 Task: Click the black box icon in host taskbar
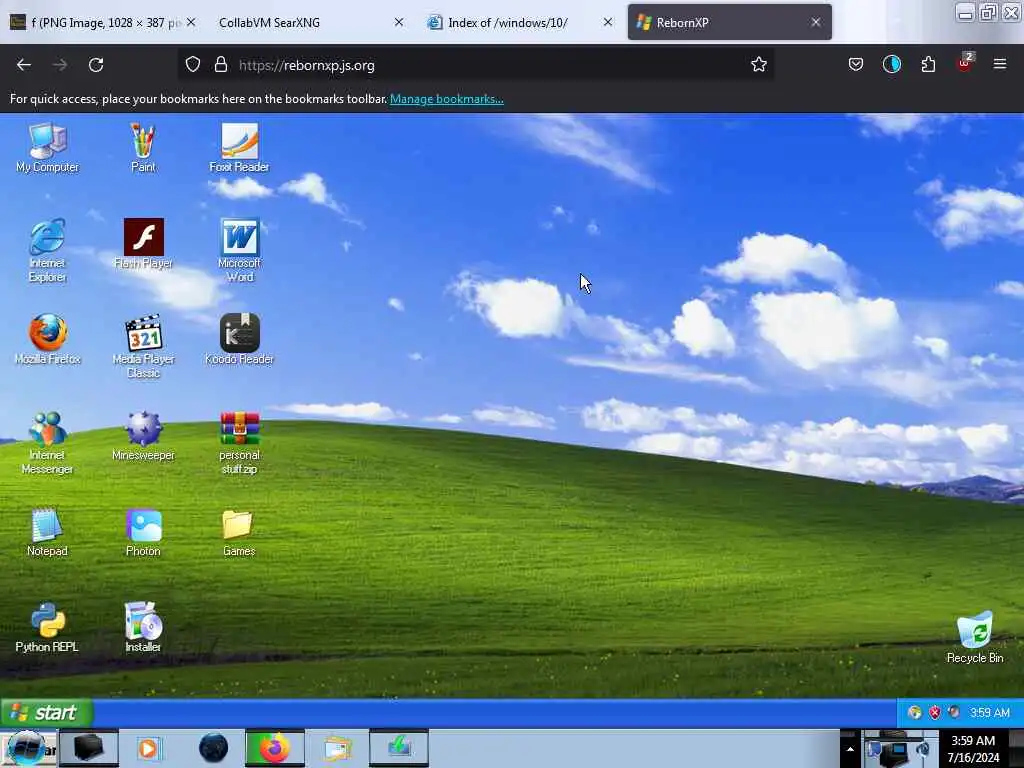88,748
